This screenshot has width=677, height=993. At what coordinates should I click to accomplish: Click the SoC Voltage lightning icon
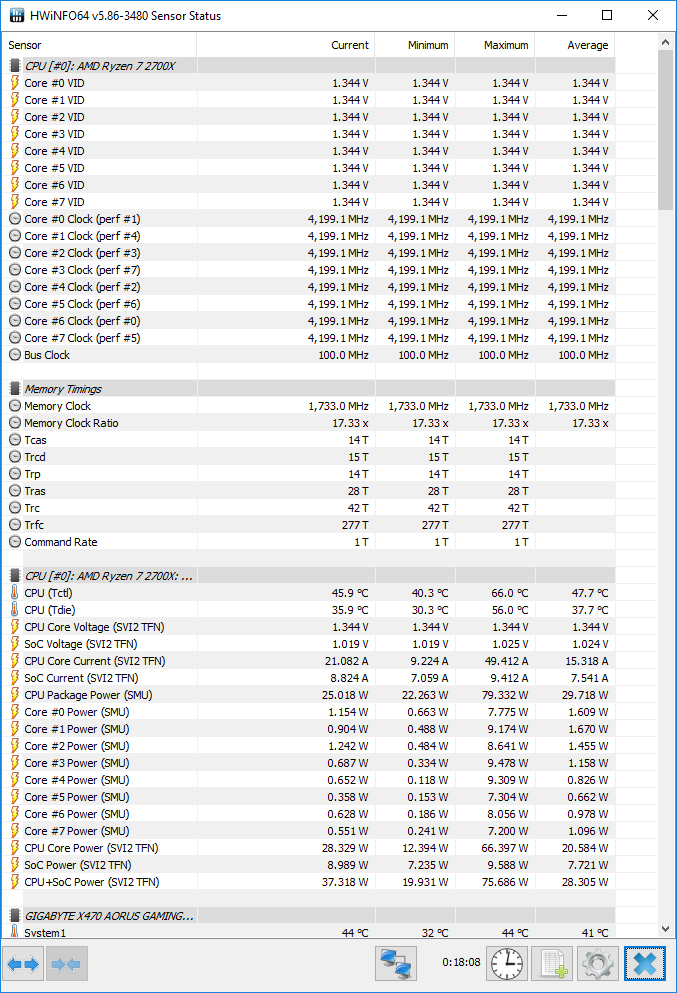15,644
